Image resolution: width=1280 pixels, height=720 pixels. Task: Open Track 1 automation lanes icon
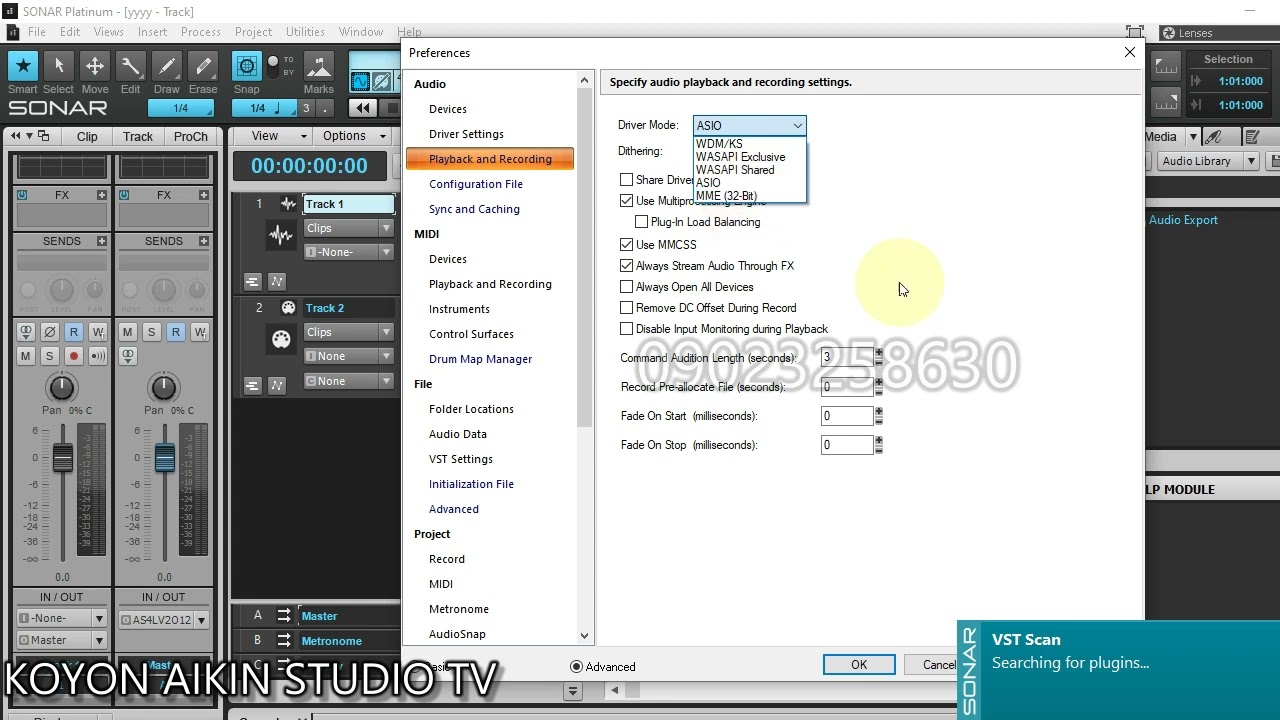(277, 282)
